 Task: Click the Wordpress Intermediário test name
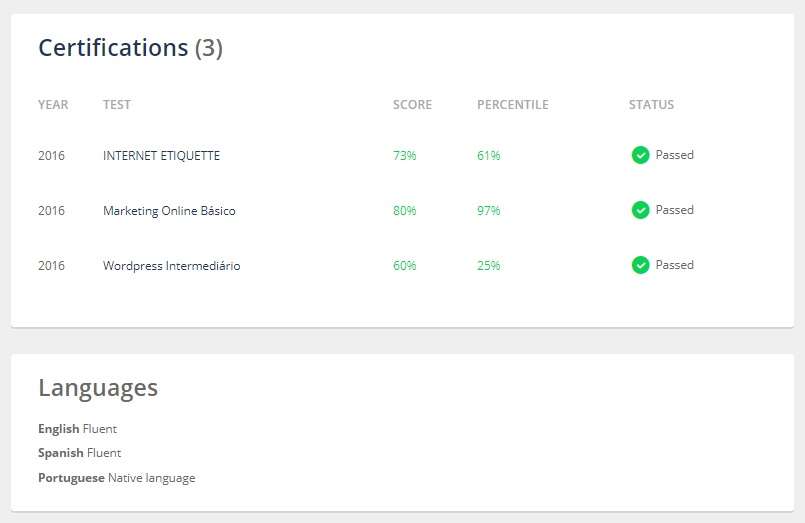[171, 266]
